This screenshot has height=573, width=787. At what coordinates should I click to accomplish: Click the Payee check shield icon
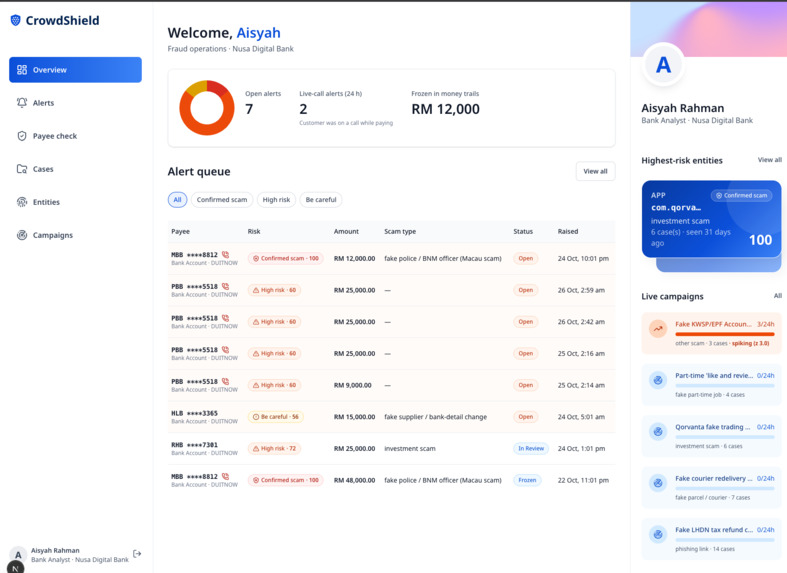[x=22, y=135]
